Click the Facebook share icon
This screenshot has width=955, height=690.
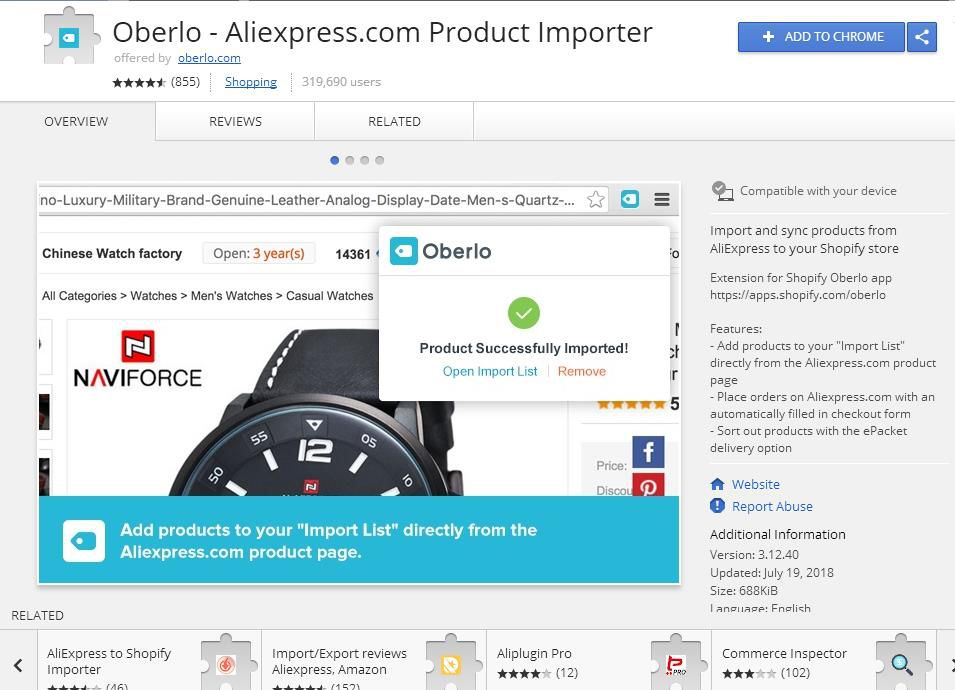pyautogui.click(x=648, y=452)
